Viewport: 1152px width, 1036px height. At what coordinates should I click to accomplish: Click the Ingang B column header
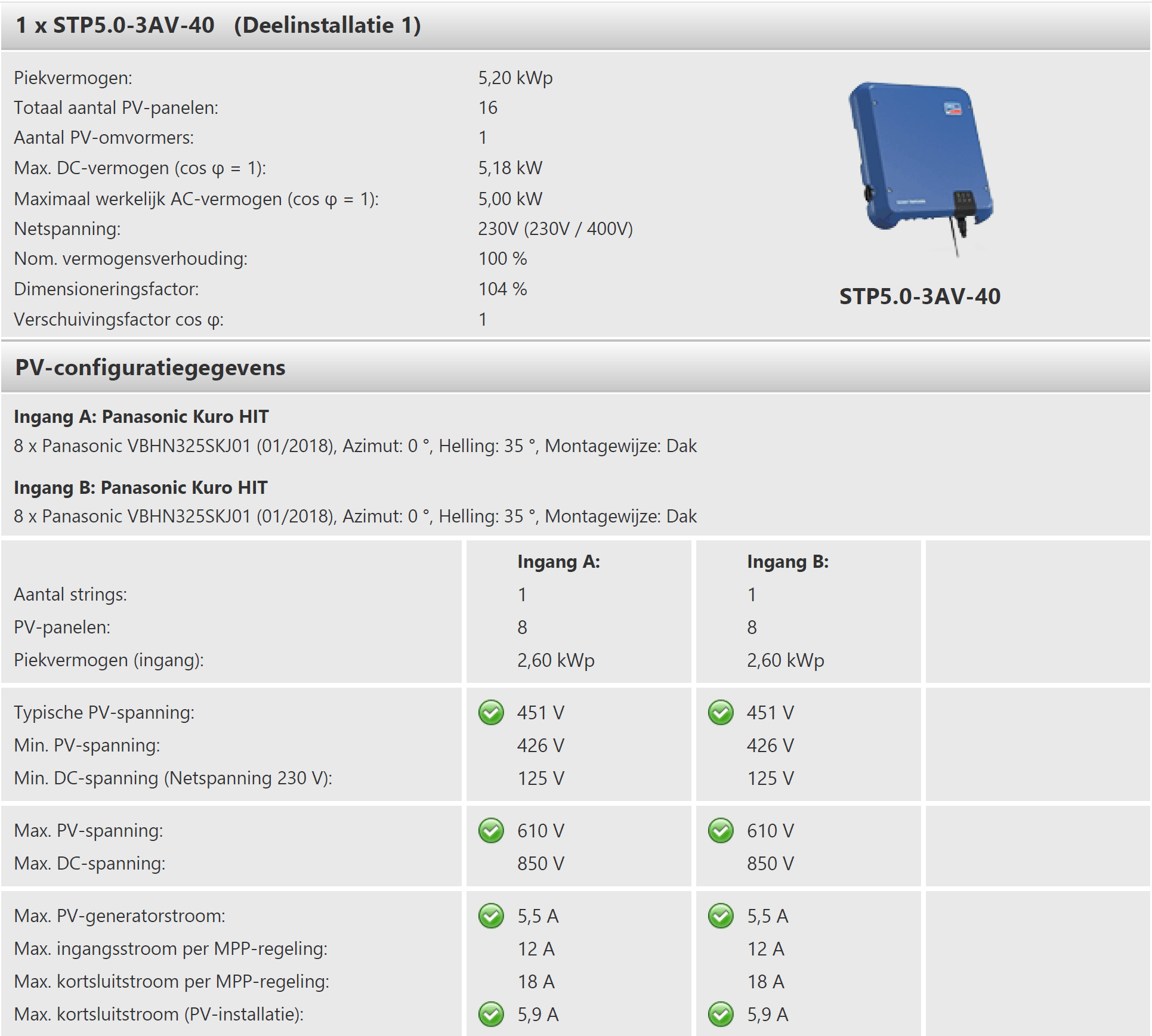[x=787, y=561]
